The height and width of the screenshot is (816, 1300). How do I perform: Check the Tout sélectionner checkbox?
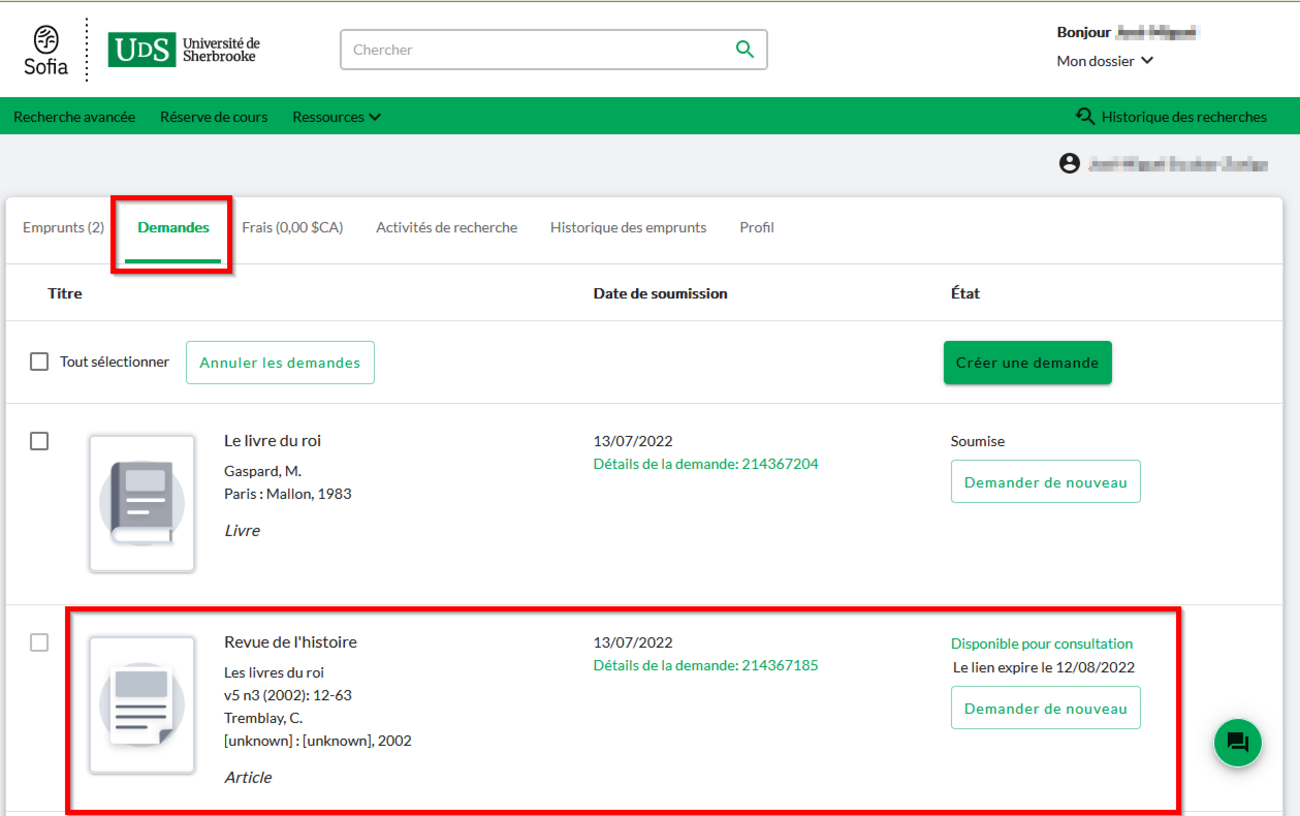[x=39, y=362]
